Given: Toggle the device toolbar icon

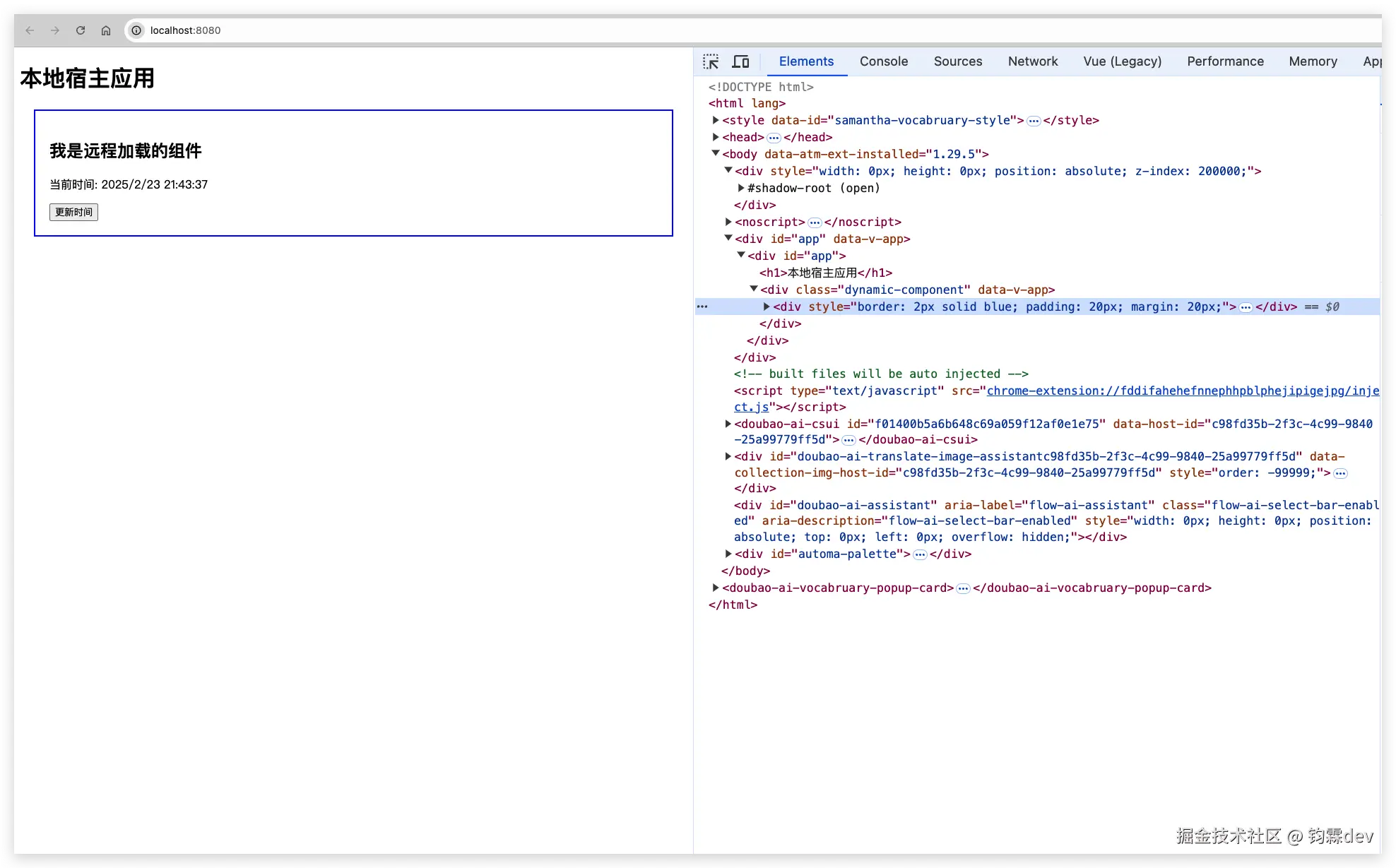Looking at the screenshot, I should click(x=740, y=61).
